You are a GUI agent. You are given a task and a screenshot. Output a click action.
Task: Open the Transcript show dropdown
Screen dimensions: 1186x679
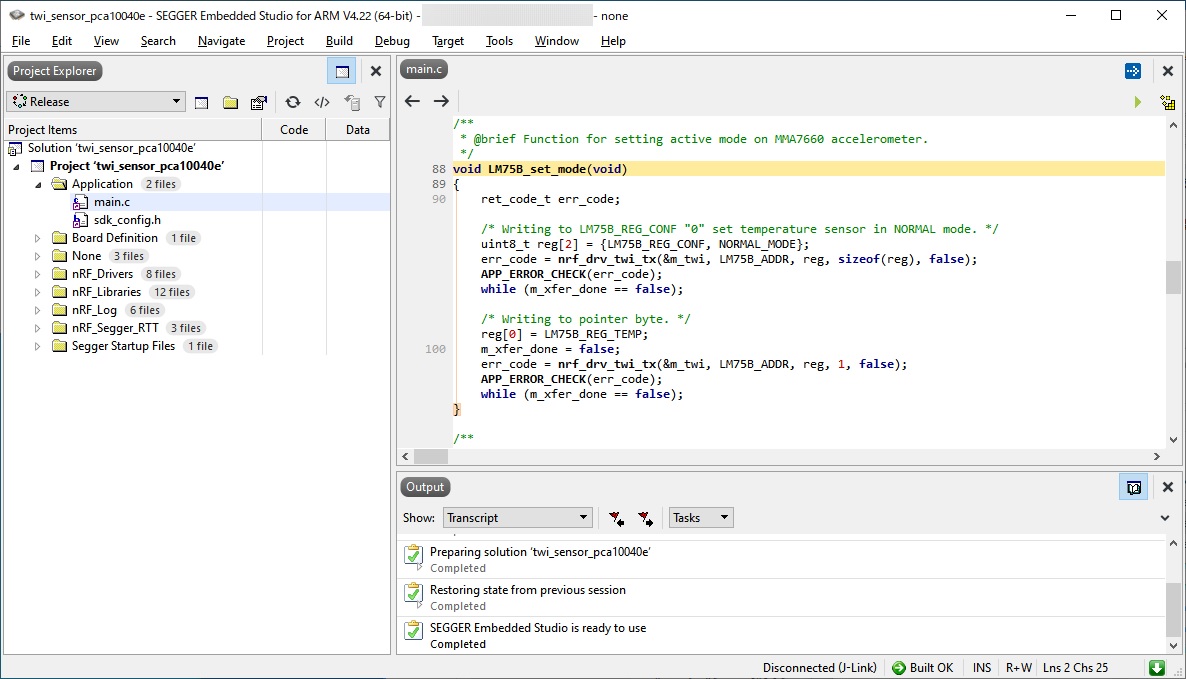(x=517, y=518)
